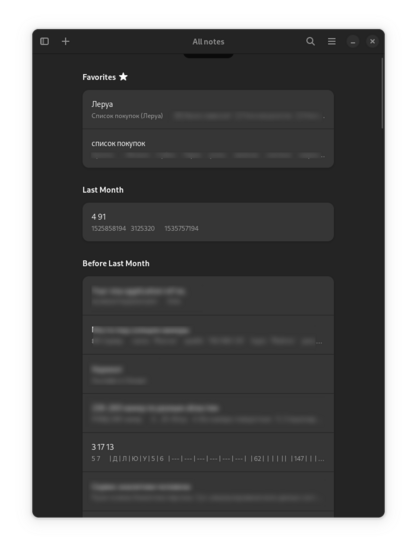Click the Favorites section heading
417x553 pixels.
point(99,77)
